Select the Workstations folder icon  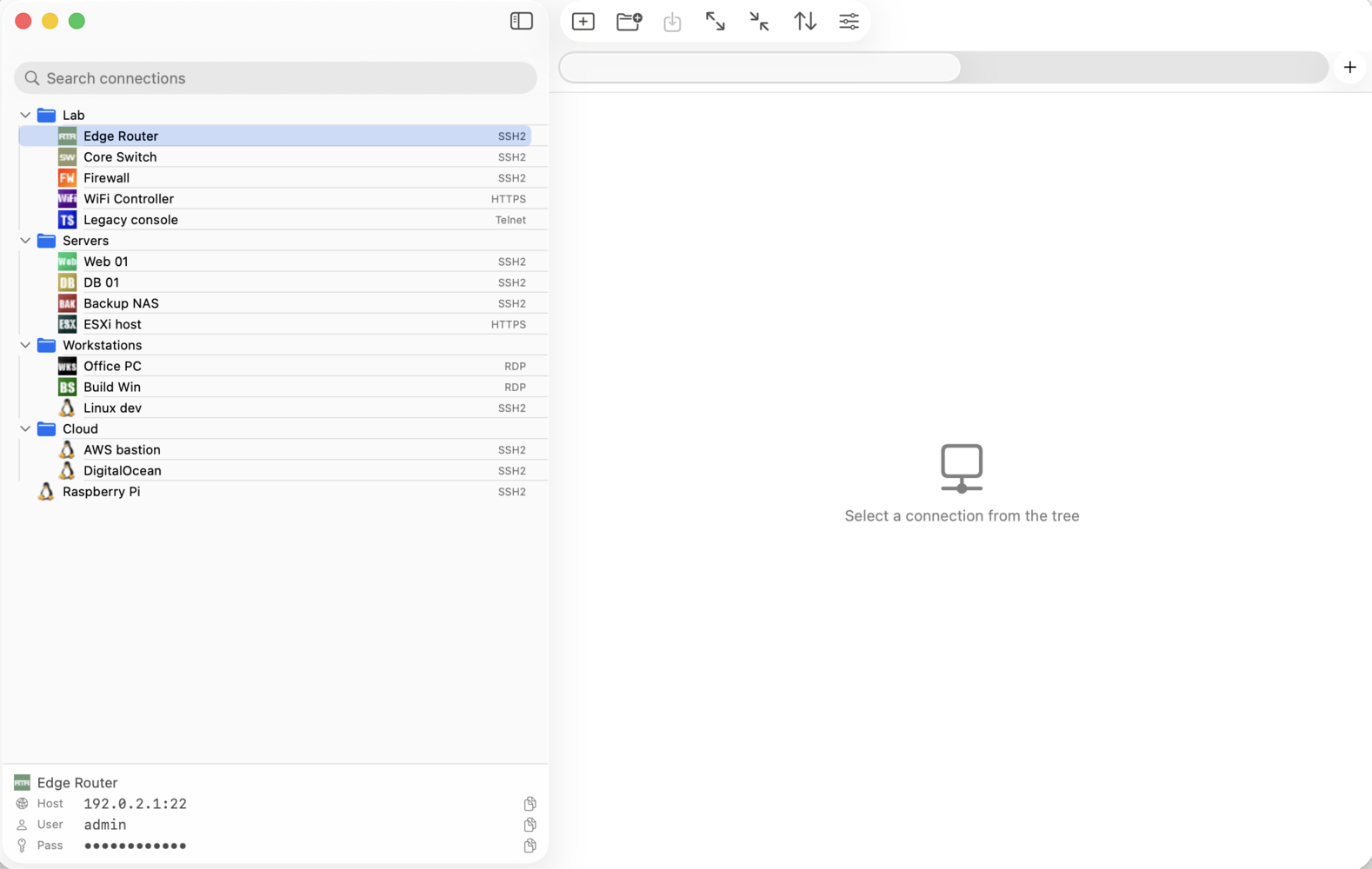pos(47,345)
